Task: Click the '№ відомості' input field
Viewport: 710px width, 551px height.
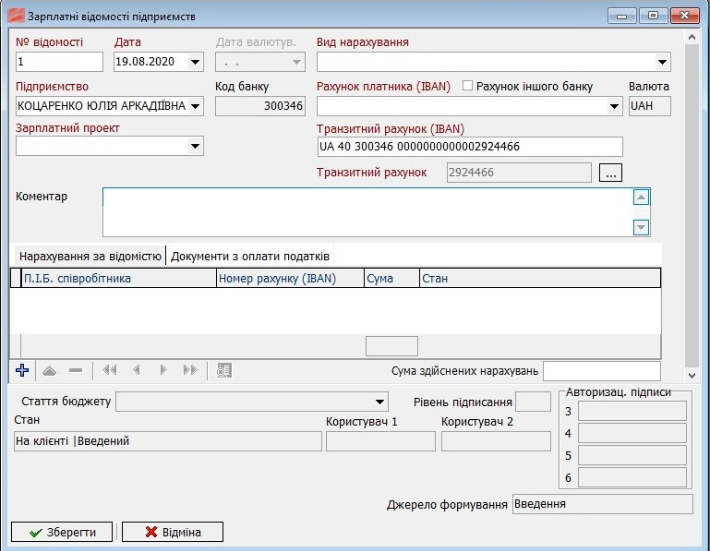Action: coord(59,62)
